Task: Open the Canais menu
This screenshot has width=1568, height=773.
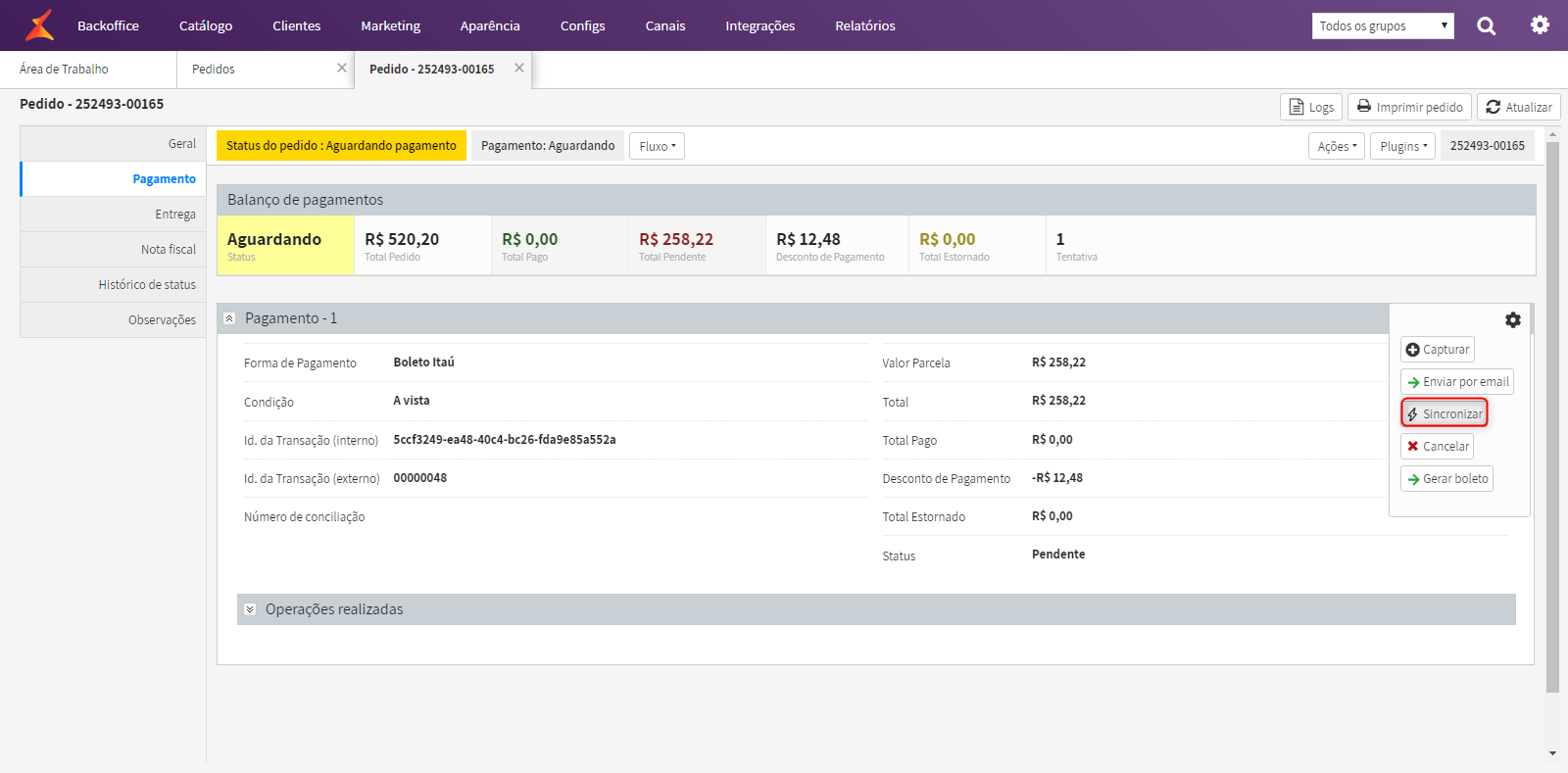Action: point(665,25)
